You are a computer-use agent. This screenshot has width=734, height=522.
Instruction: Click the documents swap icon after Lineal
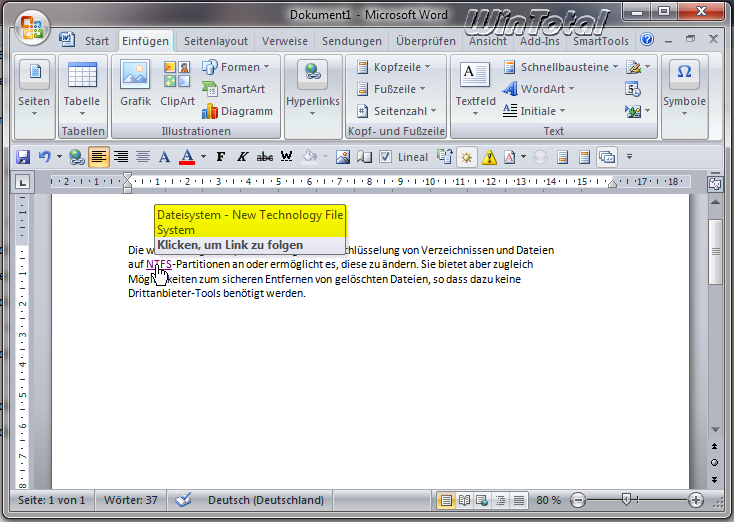click(x=445, y=156)
